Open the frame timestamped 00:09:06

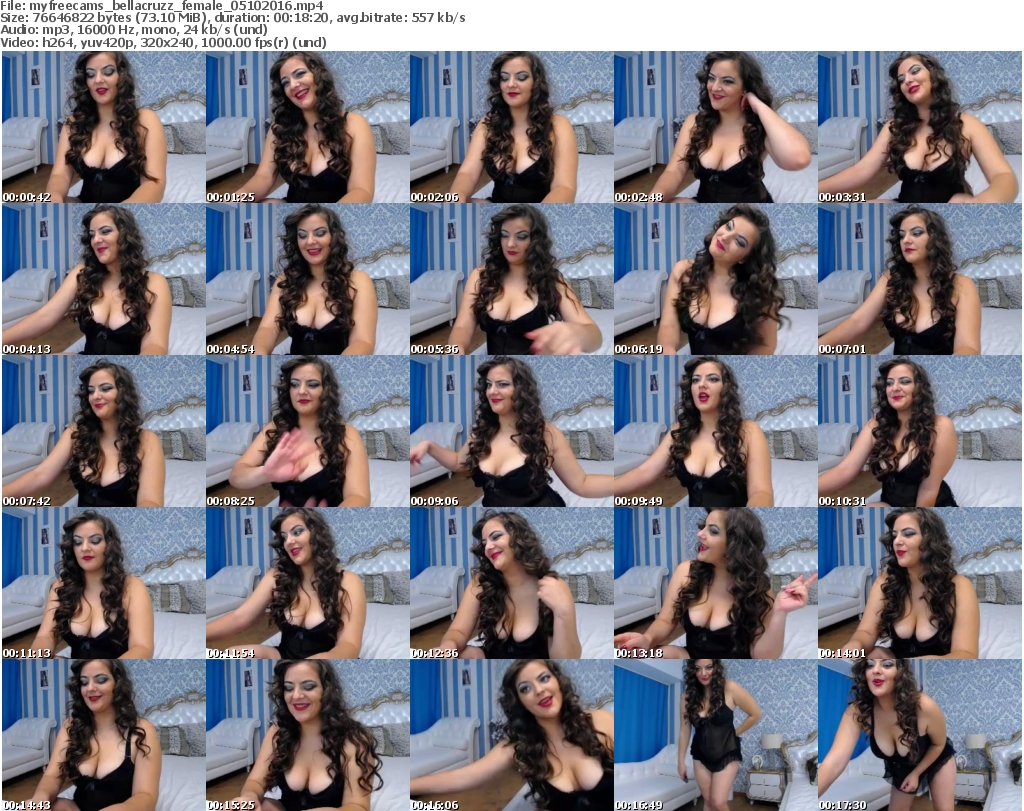click(x=510, y=432)
